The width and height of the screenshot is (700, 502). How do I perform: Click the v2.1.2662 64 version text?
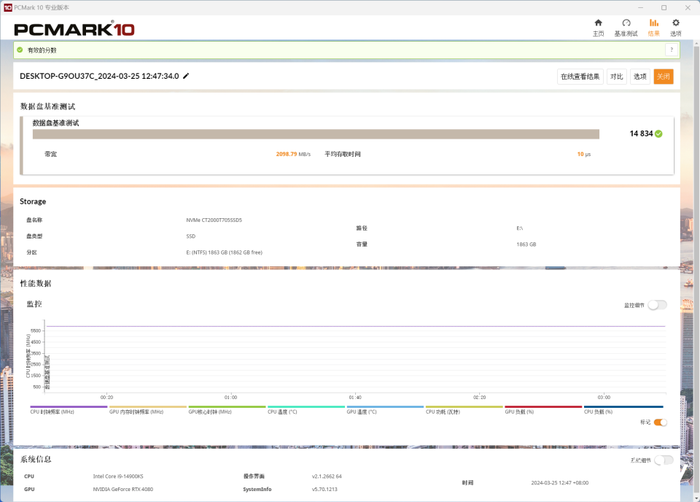click(327, 477)
